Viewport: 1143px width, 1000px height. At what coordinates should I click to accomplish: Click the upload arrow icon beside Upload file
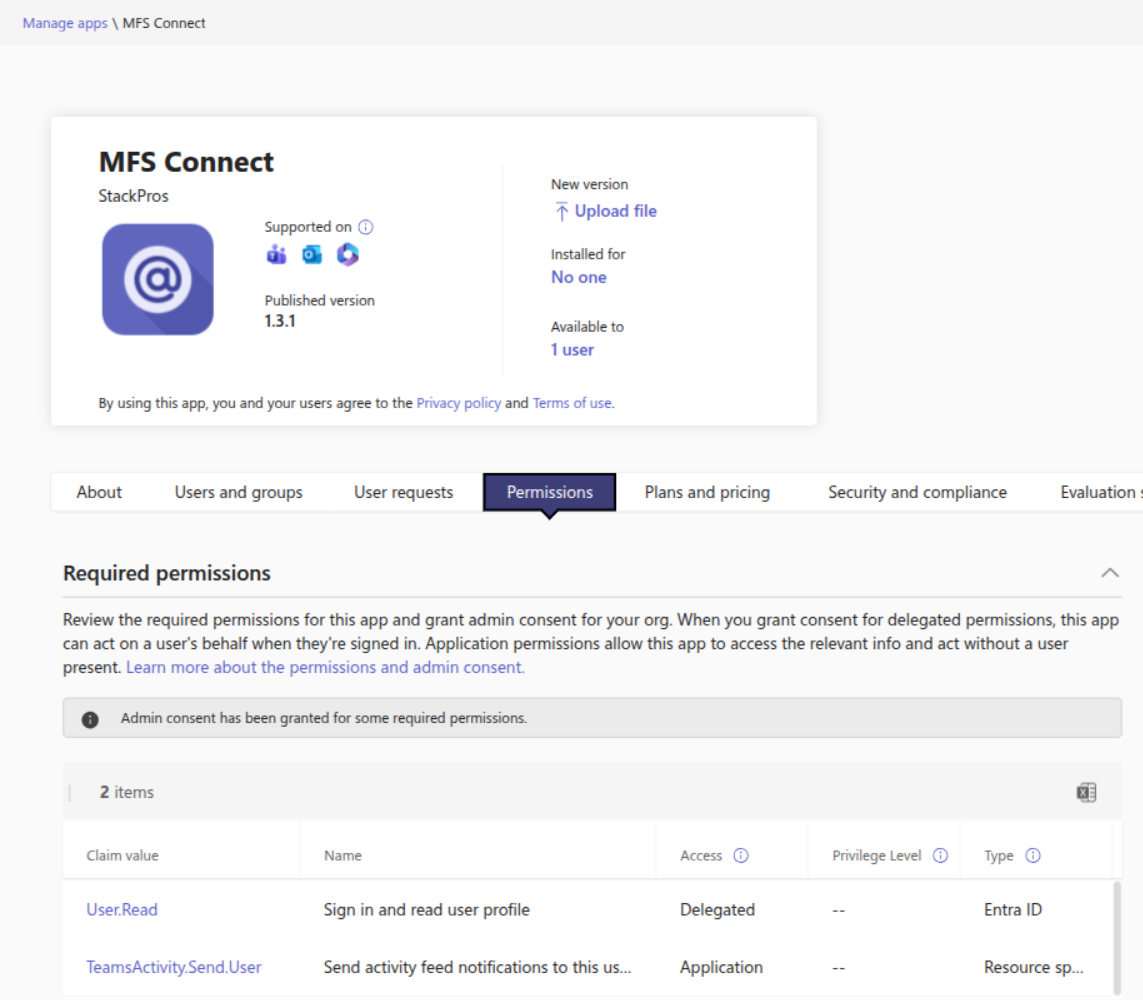pyautogui.click(x=561, y=211)
